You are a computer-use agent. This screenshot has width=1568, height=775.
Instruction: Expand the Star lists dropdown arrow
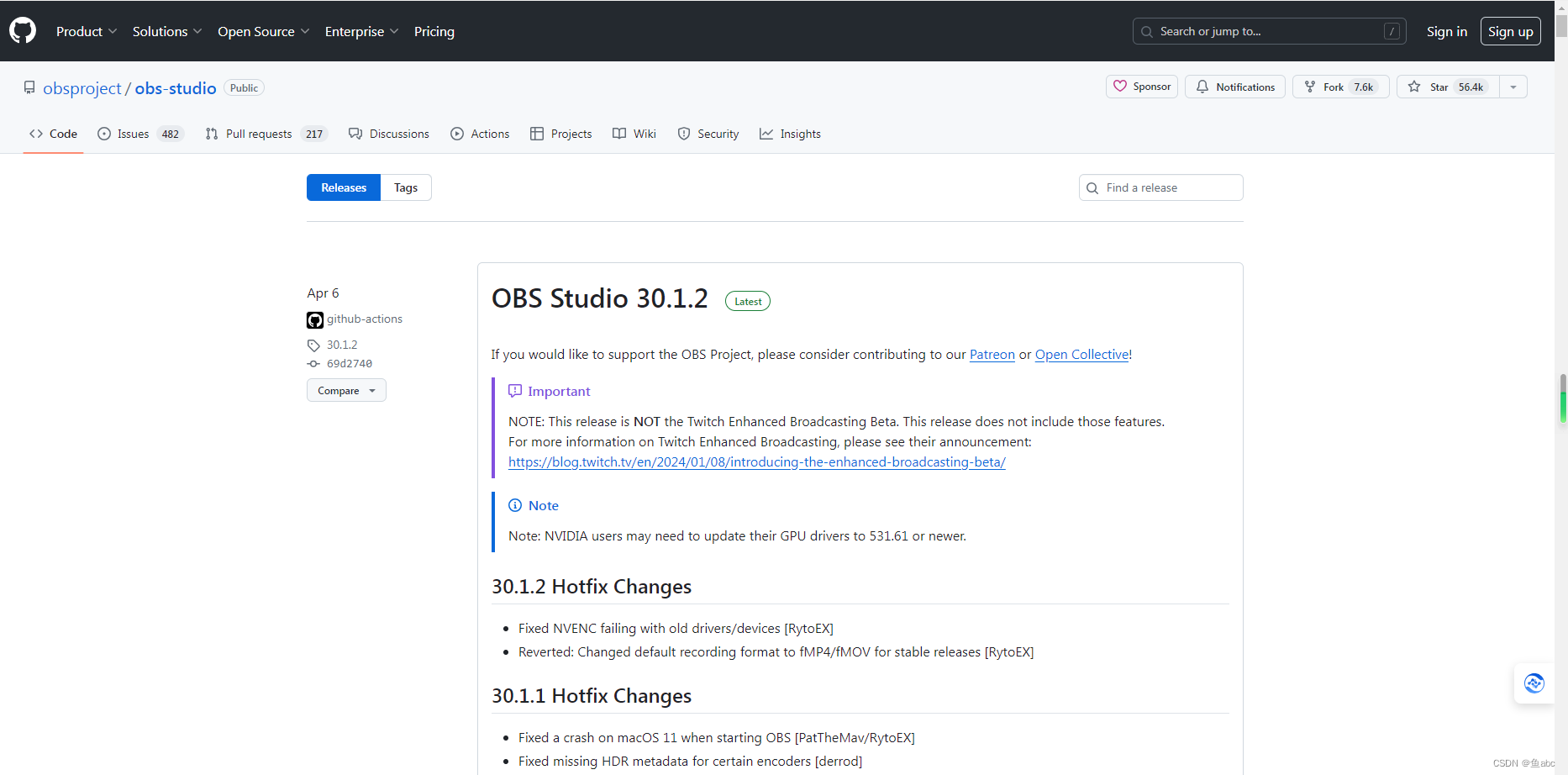tap(1513, 87)
